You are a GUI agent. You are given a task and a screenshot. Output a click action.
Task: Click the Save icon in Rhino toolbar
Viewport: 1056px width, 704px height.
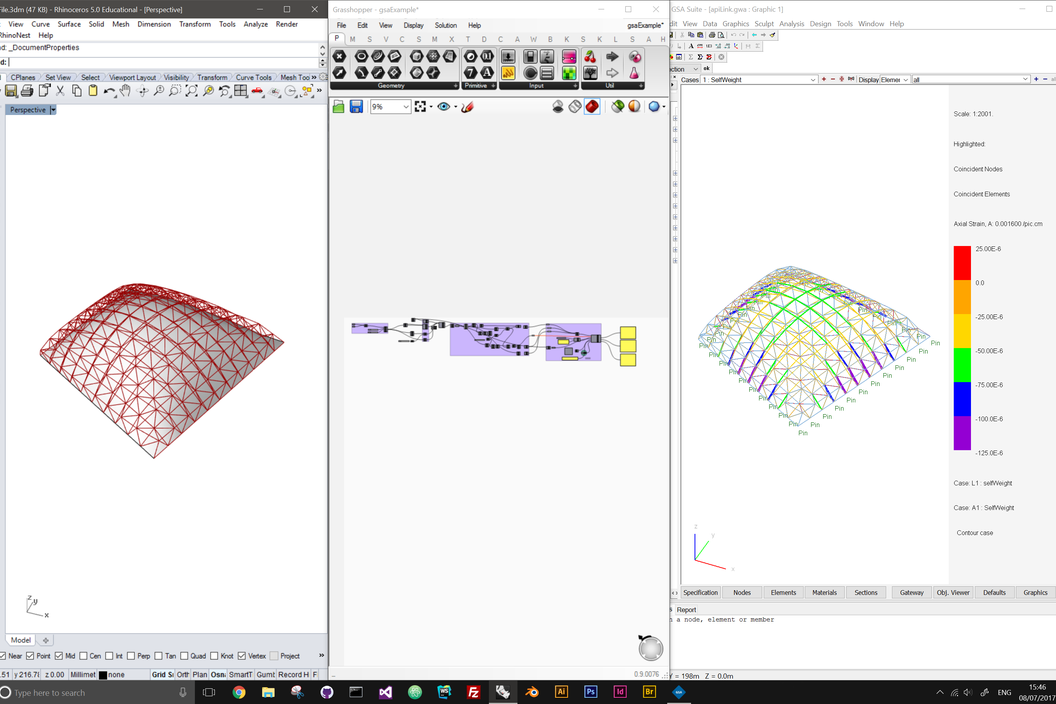click(x=11, y=91)
